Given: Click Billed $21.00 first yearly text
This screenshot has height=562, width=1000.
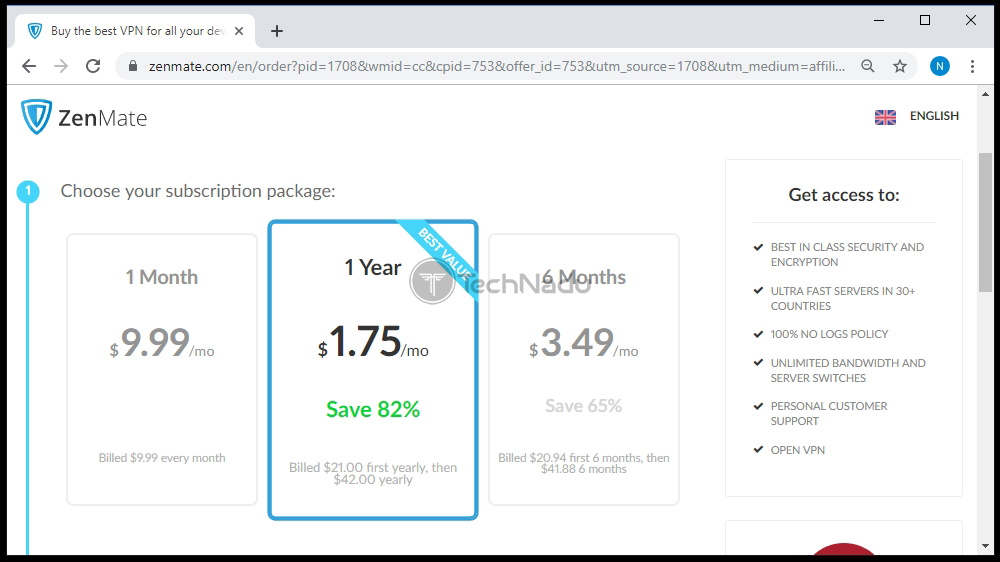Looking at the screenshot, I should (373, 473).
